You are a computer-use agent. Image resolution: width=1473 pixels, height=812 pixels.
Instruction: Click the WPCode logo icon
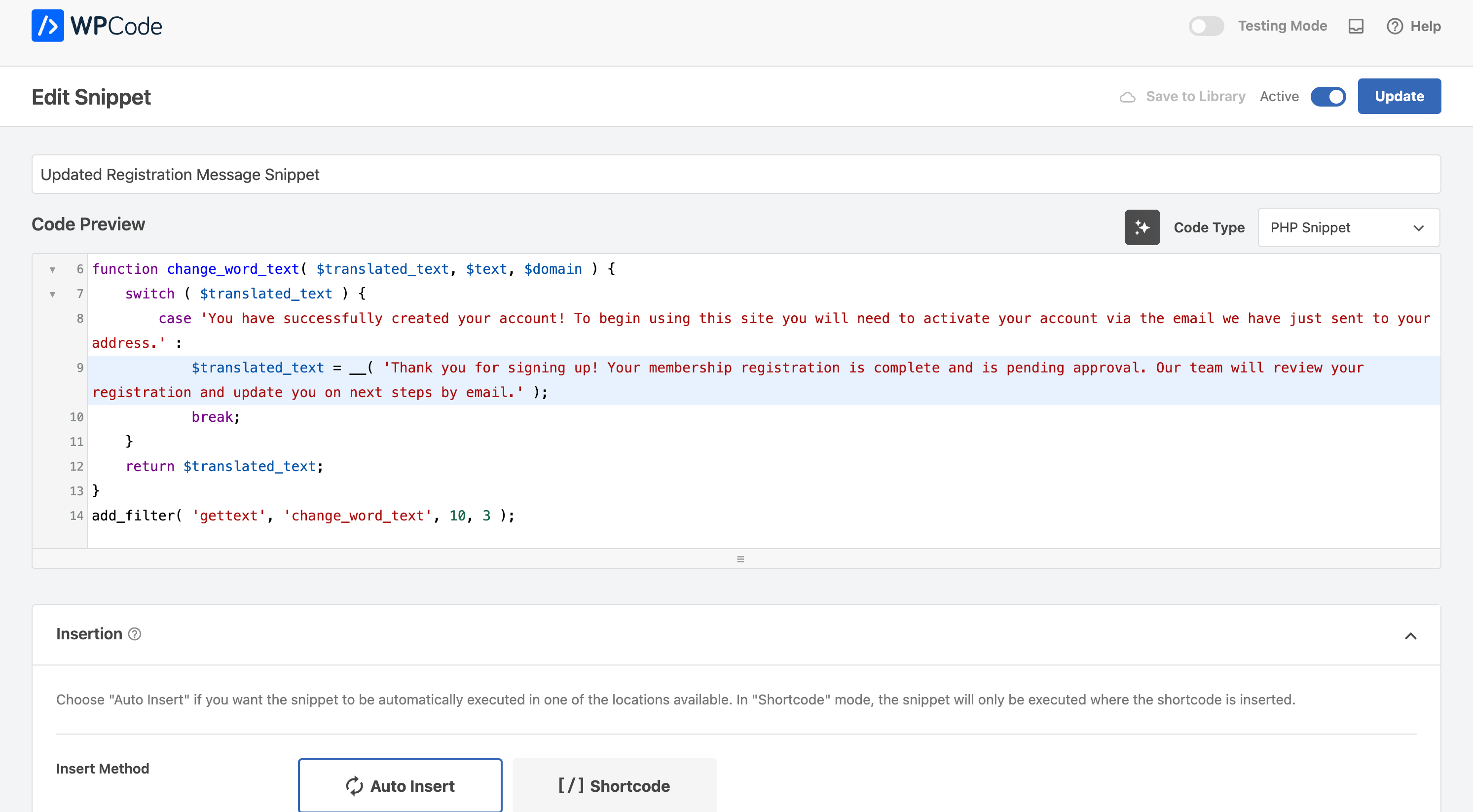[x=47, y=26]
